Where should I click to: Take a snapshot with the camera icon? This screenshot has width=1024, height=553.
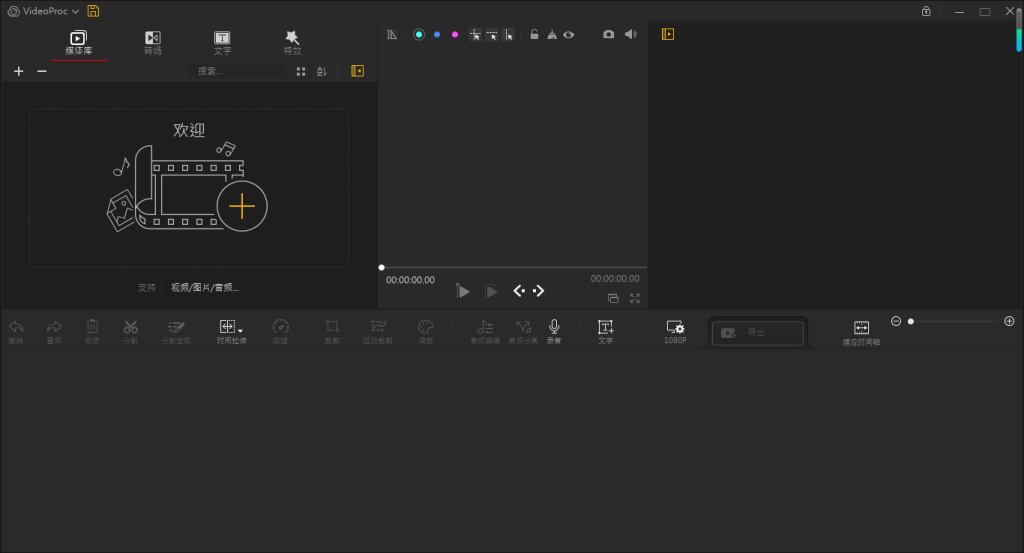(609, 35)
